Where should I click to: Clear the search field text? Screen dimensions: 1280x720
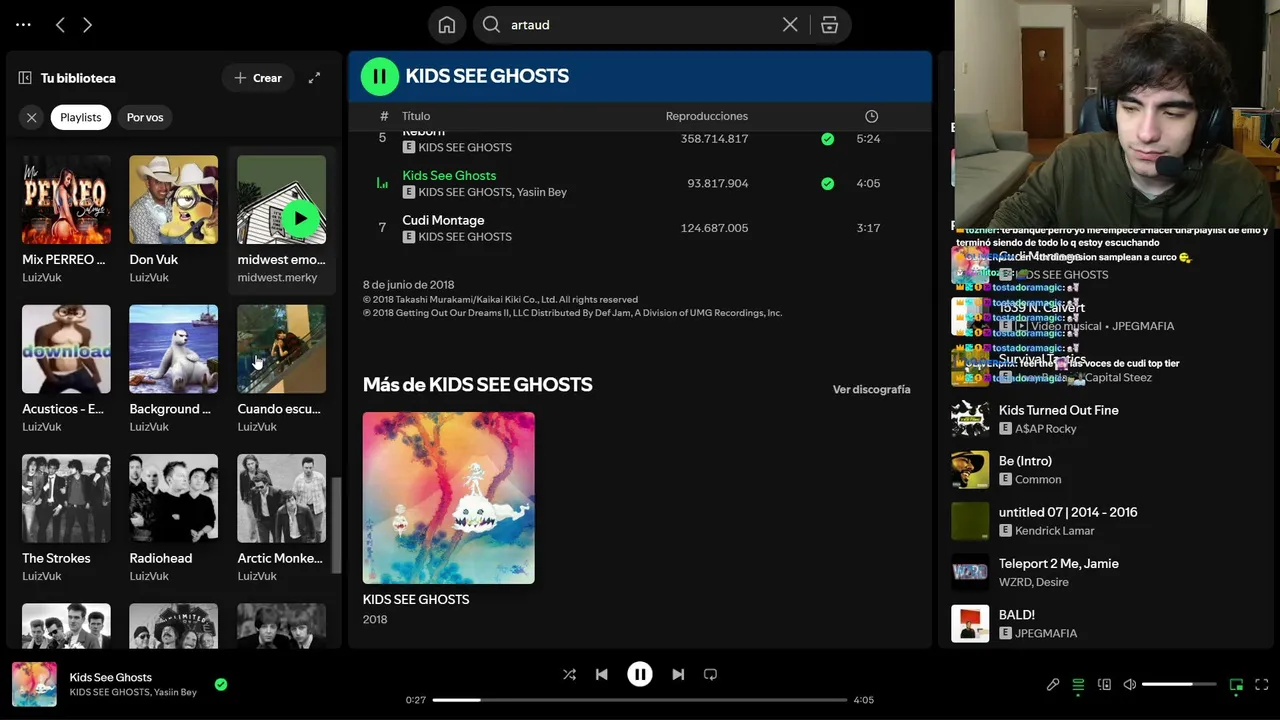pyautogui.click(x=790, y=25)
